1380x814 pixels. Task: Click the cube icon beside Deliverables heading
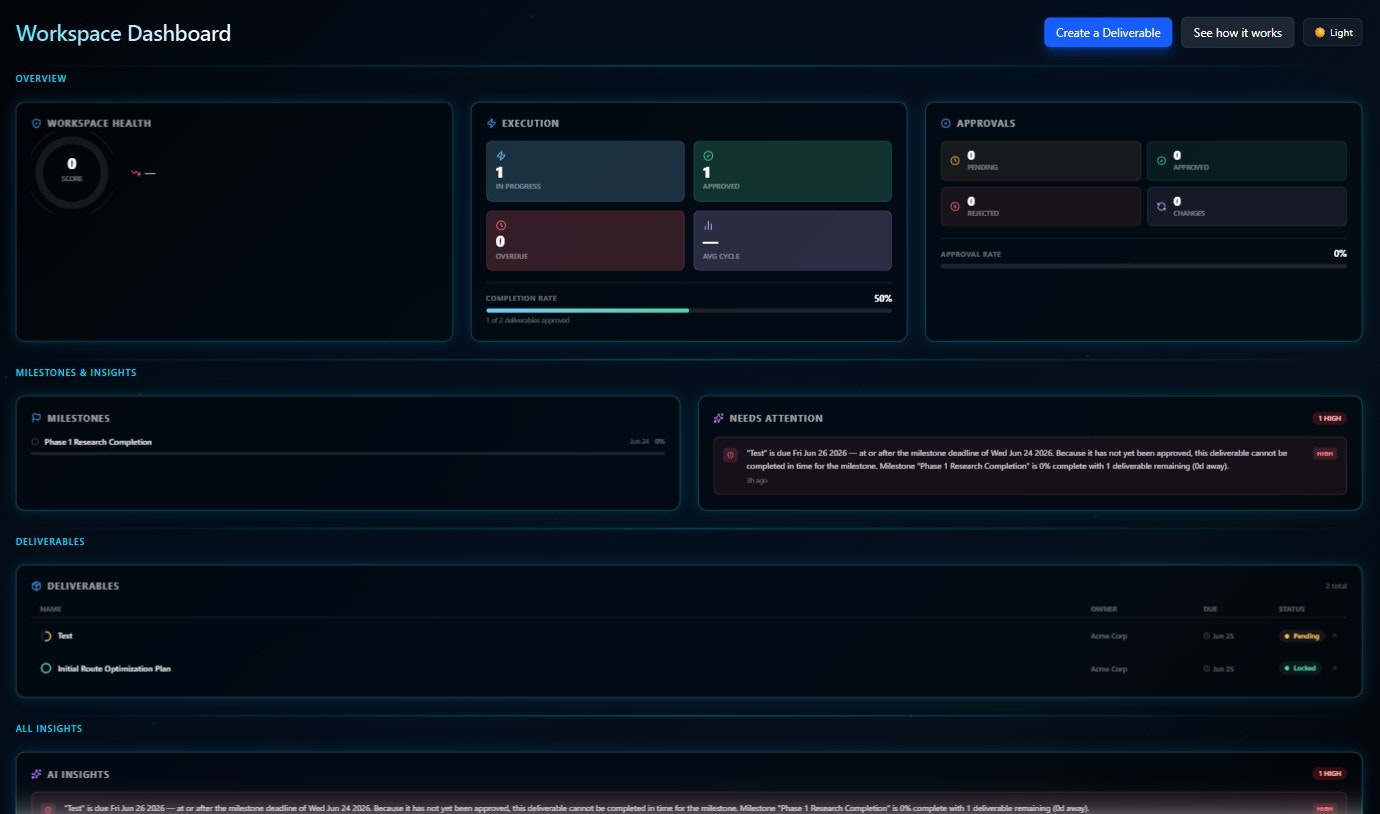[x=37, y=586]
